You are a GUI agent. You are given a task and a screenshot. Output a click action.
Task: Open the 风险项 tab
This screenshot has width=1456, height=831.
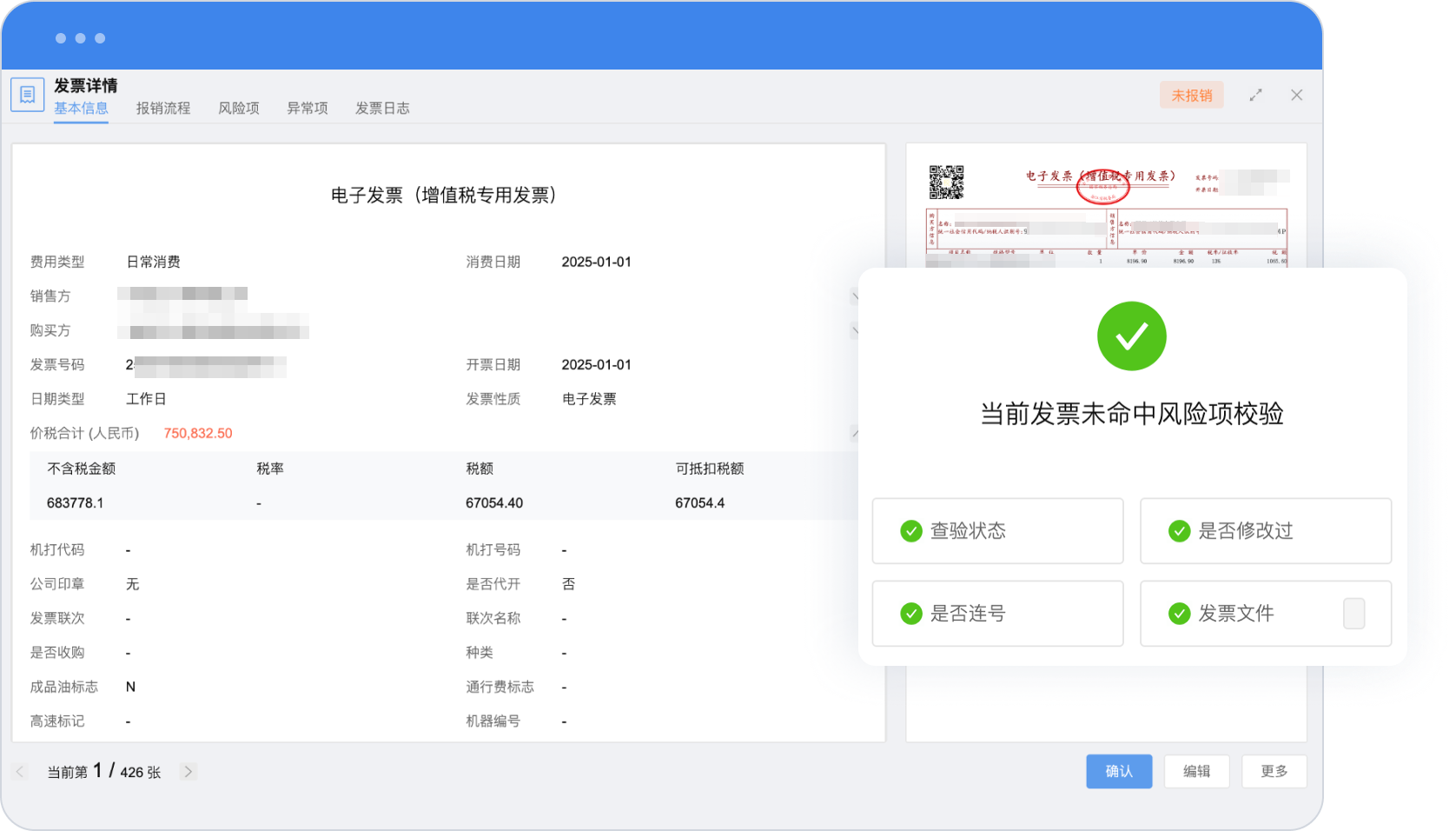(239, 109)
